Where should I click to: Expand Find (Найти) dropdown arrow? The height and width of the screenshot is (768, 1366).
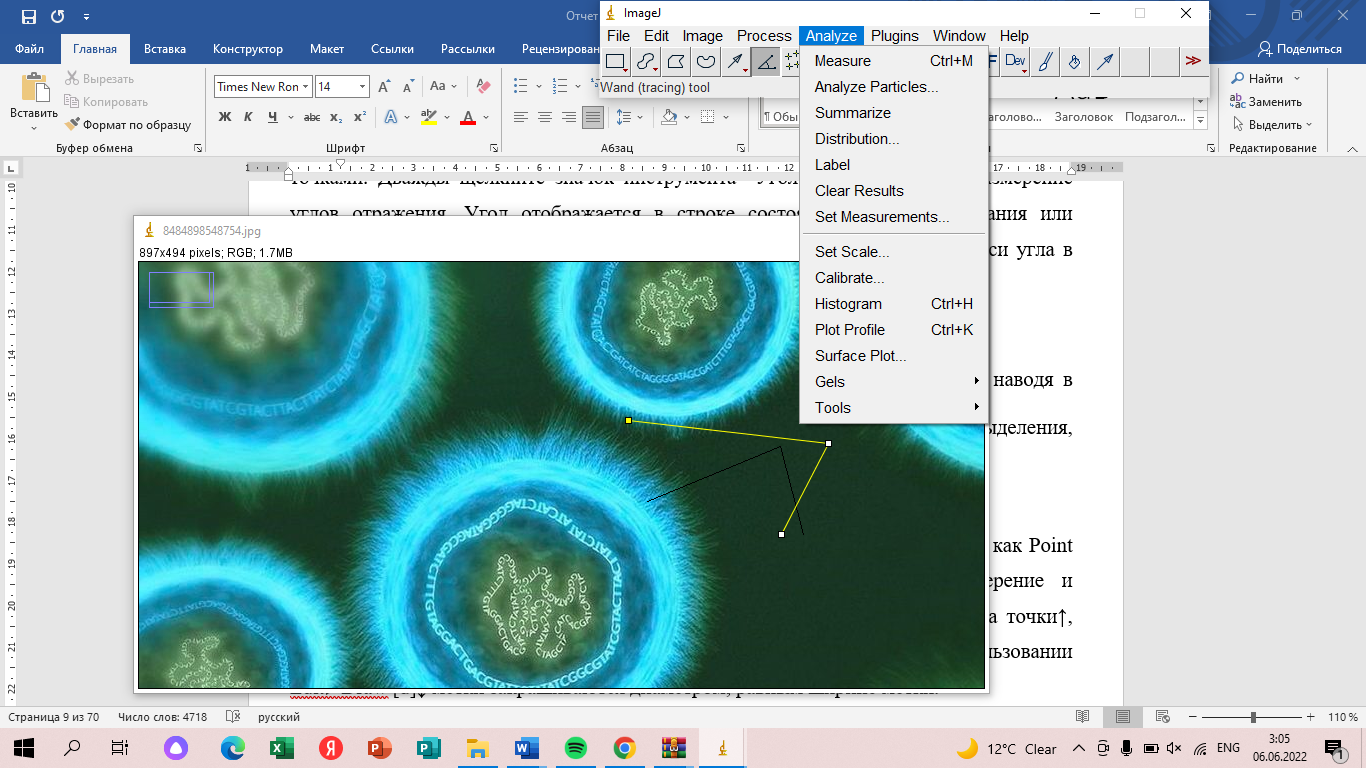pos(1297,78)
